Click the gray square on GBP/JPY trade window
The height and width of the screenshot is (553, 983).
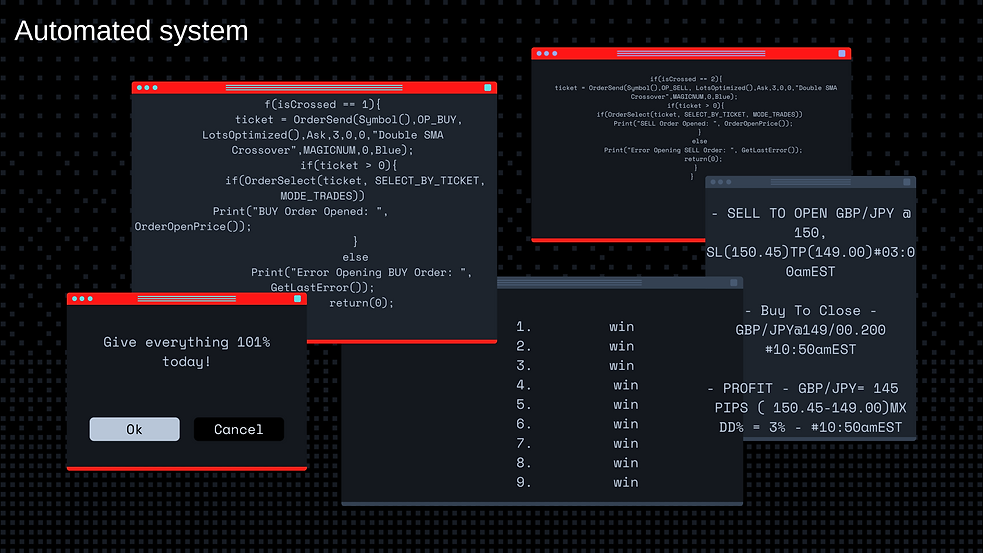pos(907,182)
